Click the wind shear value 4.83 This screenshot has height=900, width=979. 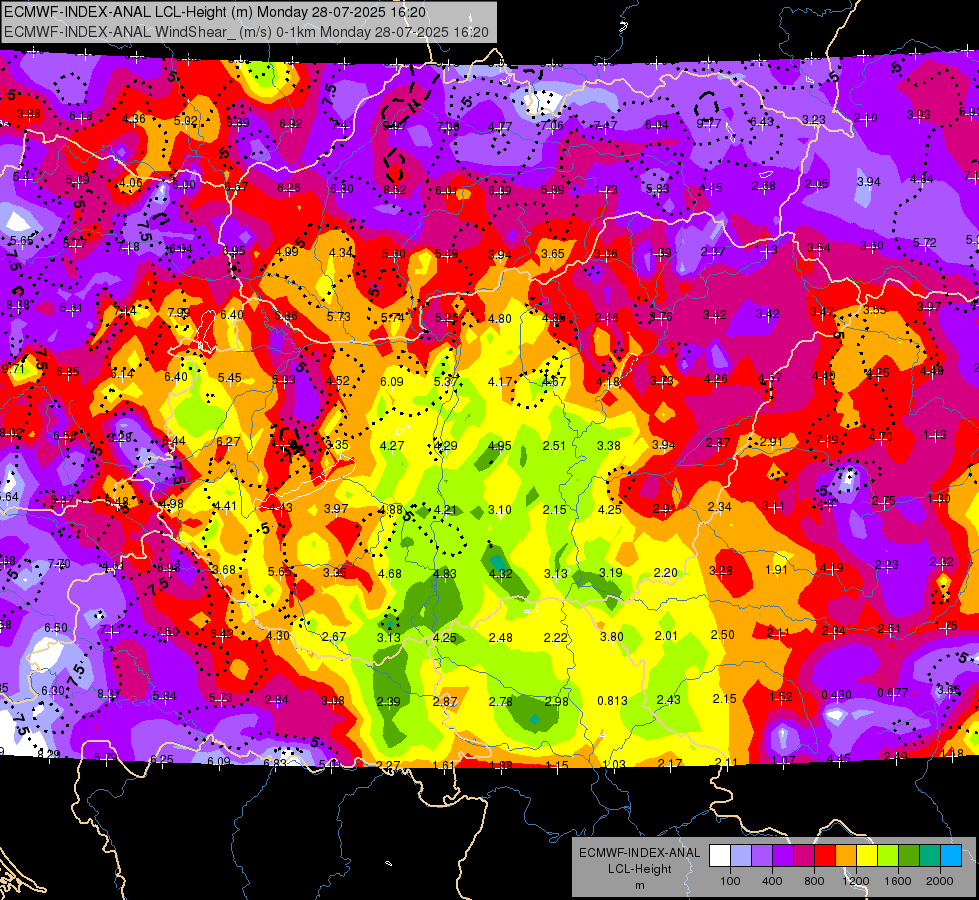(445, 573)
